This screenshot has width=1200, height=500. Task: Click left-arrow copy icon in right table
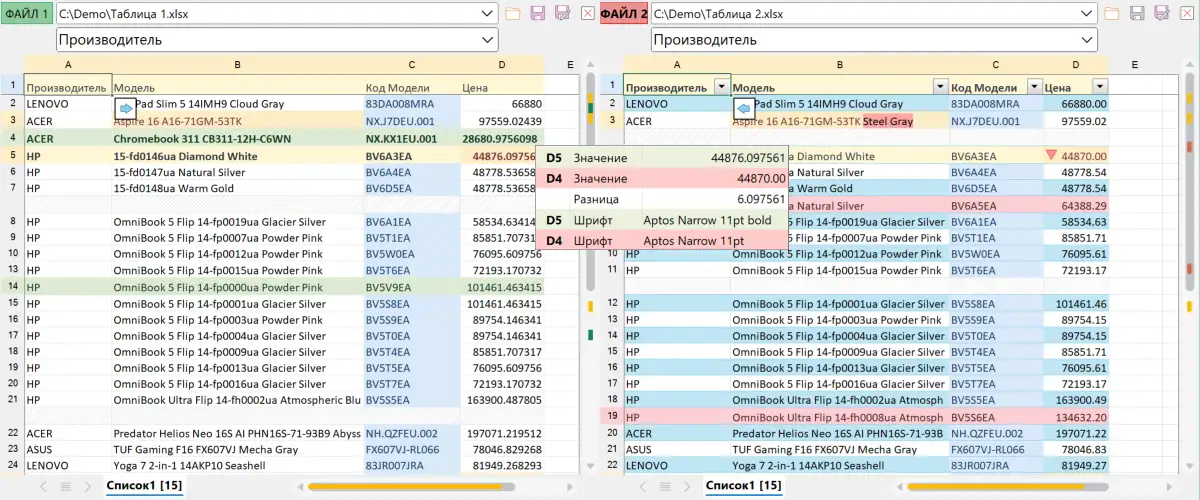click(x=743, y=107)
